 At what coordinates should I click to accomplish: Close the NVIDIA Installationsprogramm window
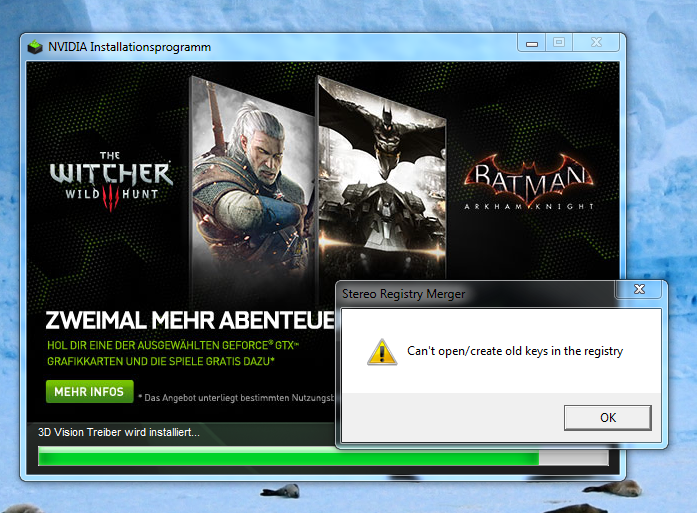click(x=596, y=43)
